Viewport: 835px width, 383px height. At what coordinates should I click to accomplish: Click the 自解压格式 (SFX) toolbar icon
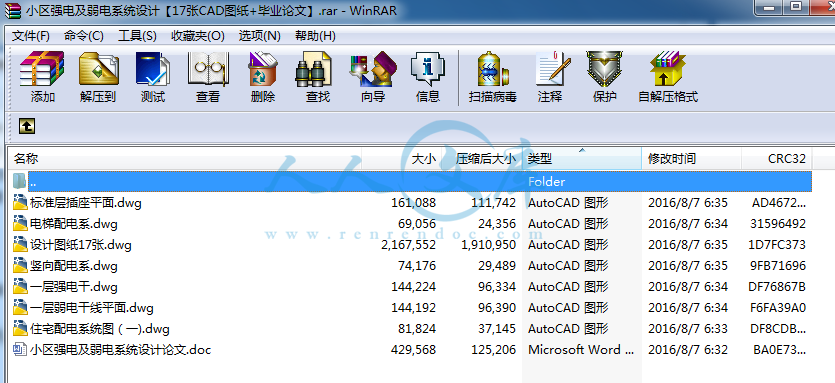click(668, 69)
